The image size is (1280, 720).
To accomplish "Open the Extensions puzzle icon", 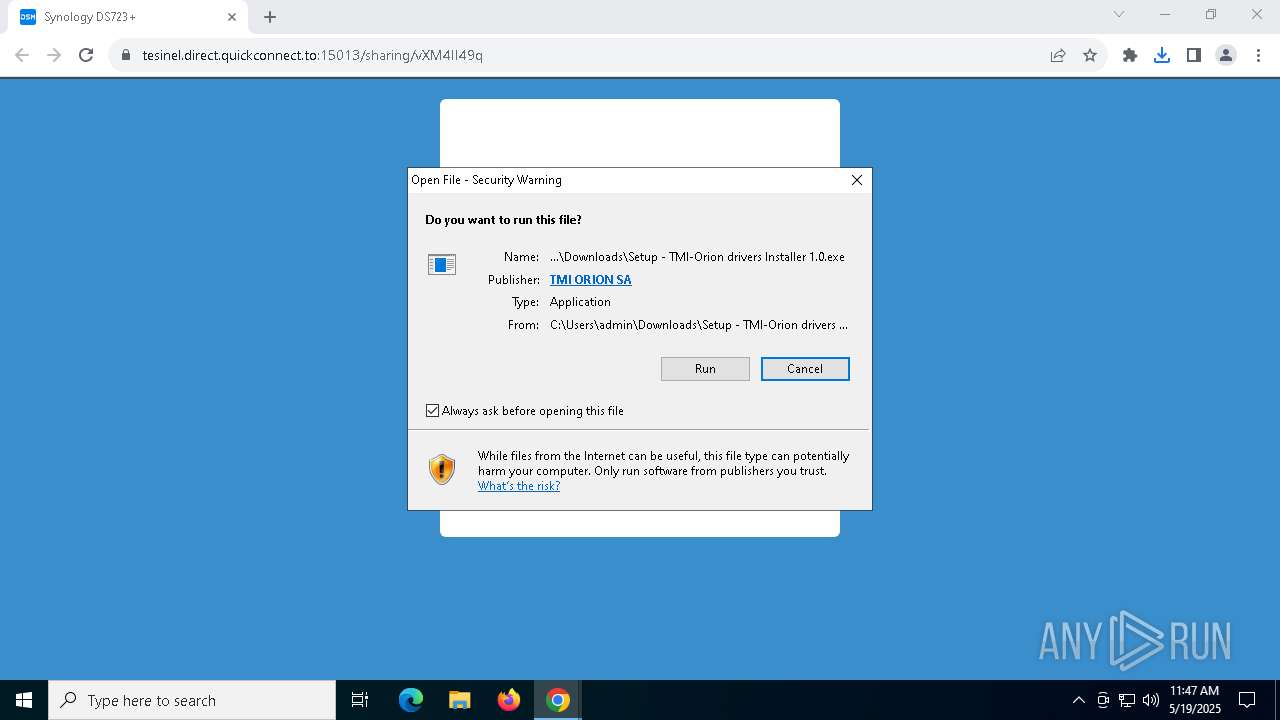I will coord(1130,55).
